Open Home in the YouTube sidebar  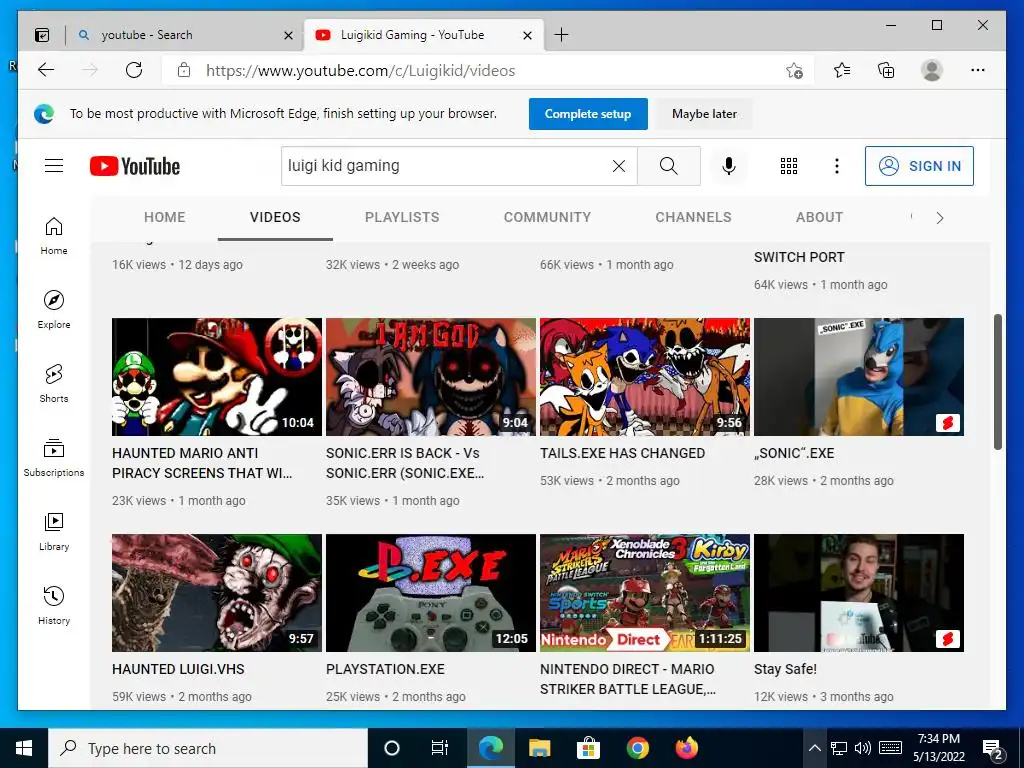click(x=54, y=236)
